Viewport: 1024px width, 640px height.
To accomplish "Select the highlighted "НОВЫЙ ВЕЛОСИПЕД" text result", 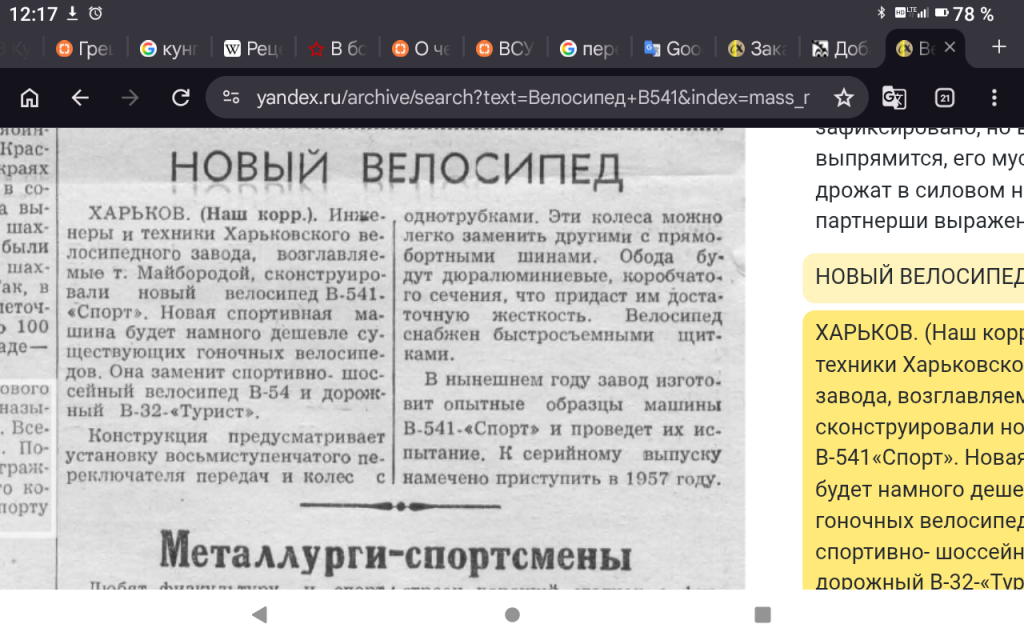I will tap(913, 277).
